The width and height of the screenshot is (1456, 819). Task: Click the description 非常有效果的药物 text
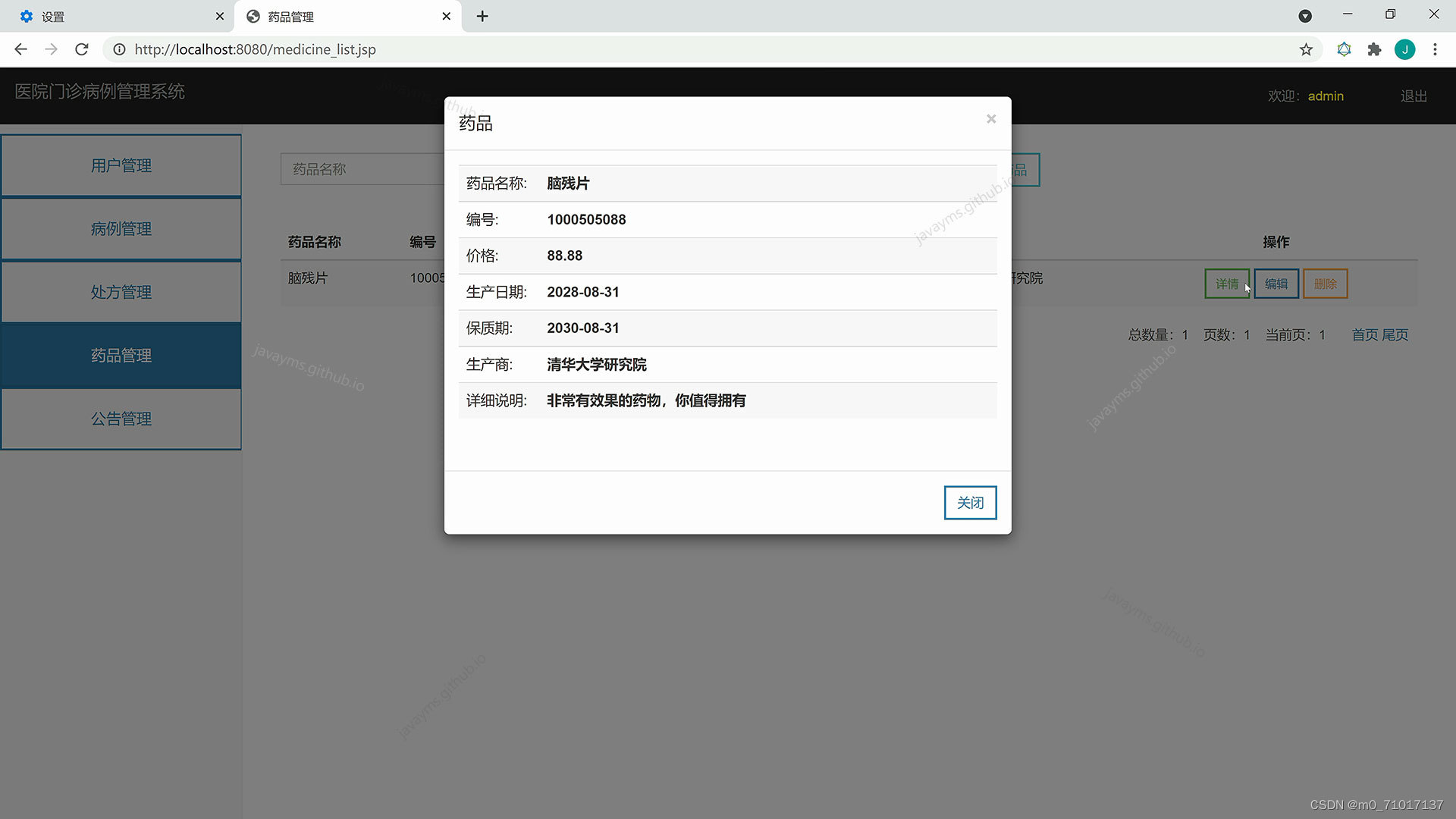(604, 400)
